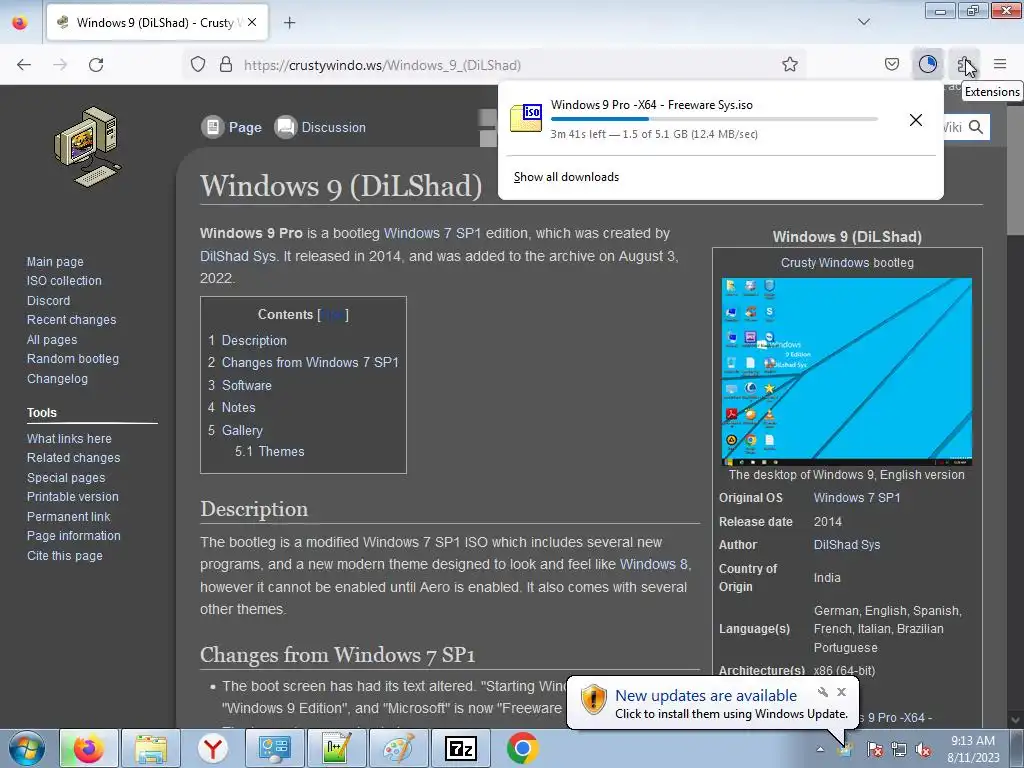Switch to the Discussion tab

pyautogui.click(x=321, y=127)
